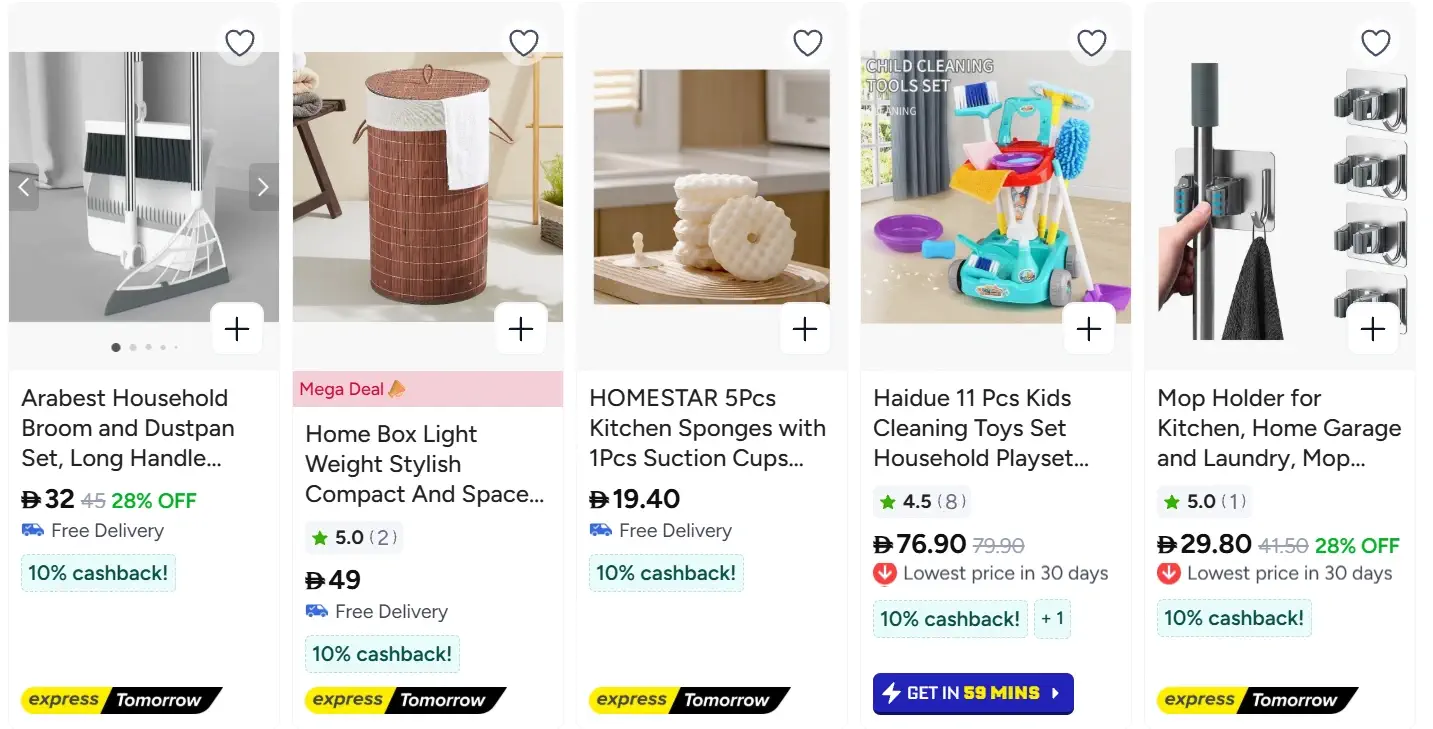Save the Haidue kids cleaning set to wishlist

tap(1091, 43)
